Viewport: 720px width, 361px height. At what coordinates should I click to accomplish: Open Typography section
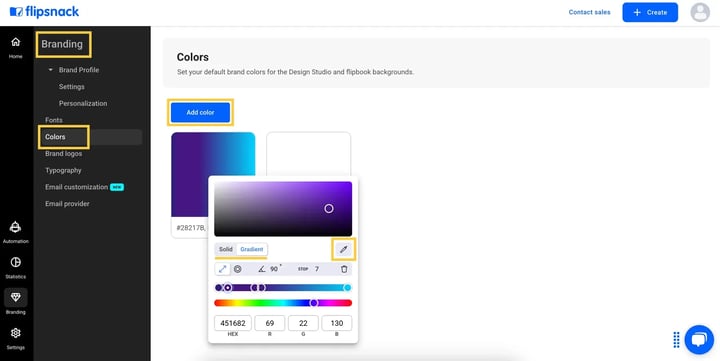(x=63, y=170)
